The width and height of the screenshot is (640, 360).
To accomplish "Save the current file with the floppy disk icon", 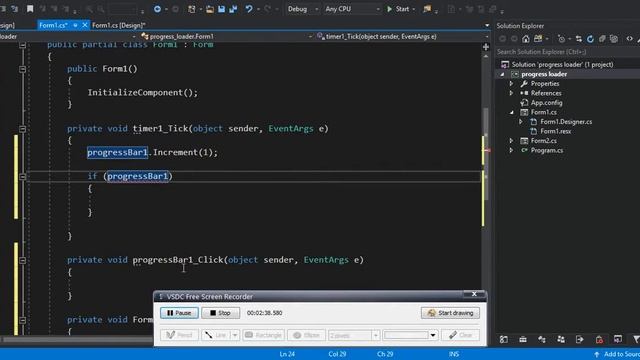I will [x=221, y=9].
